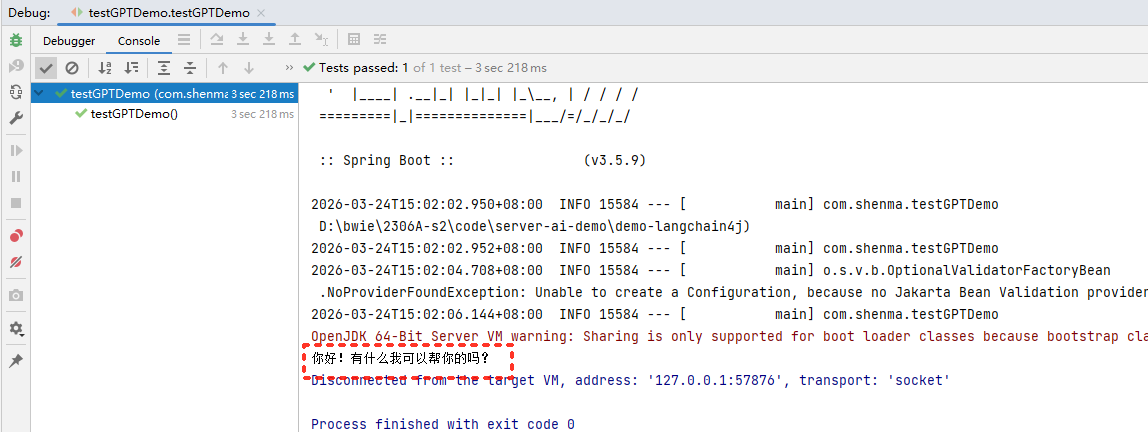The height and width of the screenshot is (432, 1148).
Task: Click the Evaluate Expression calculator icon
Action: click(353, 40)
